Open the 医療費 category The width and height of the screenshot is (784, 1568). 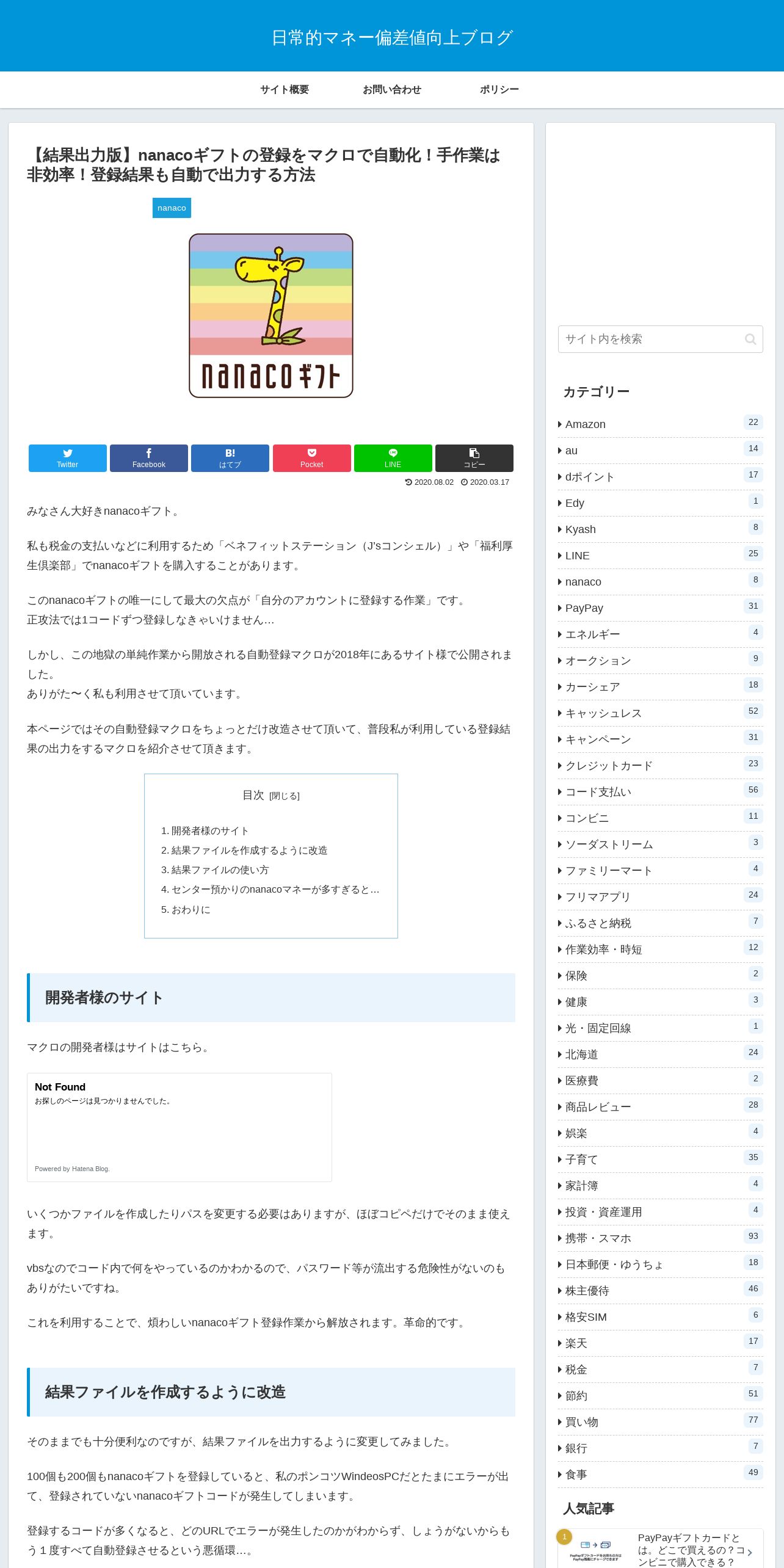point(661,1081)
